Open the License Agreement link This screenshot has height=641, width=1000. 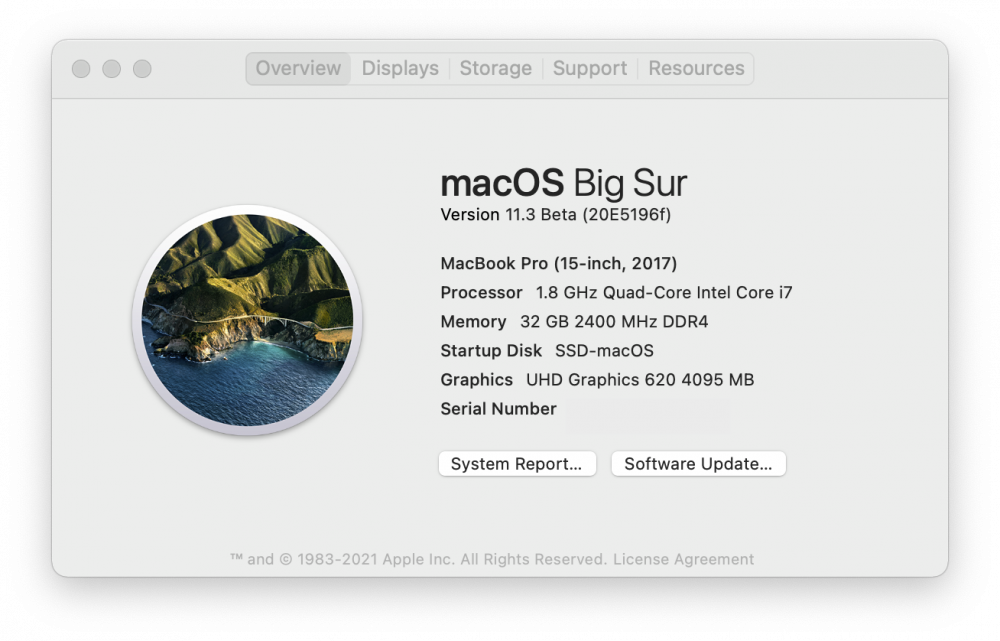(x=683, y=559)
